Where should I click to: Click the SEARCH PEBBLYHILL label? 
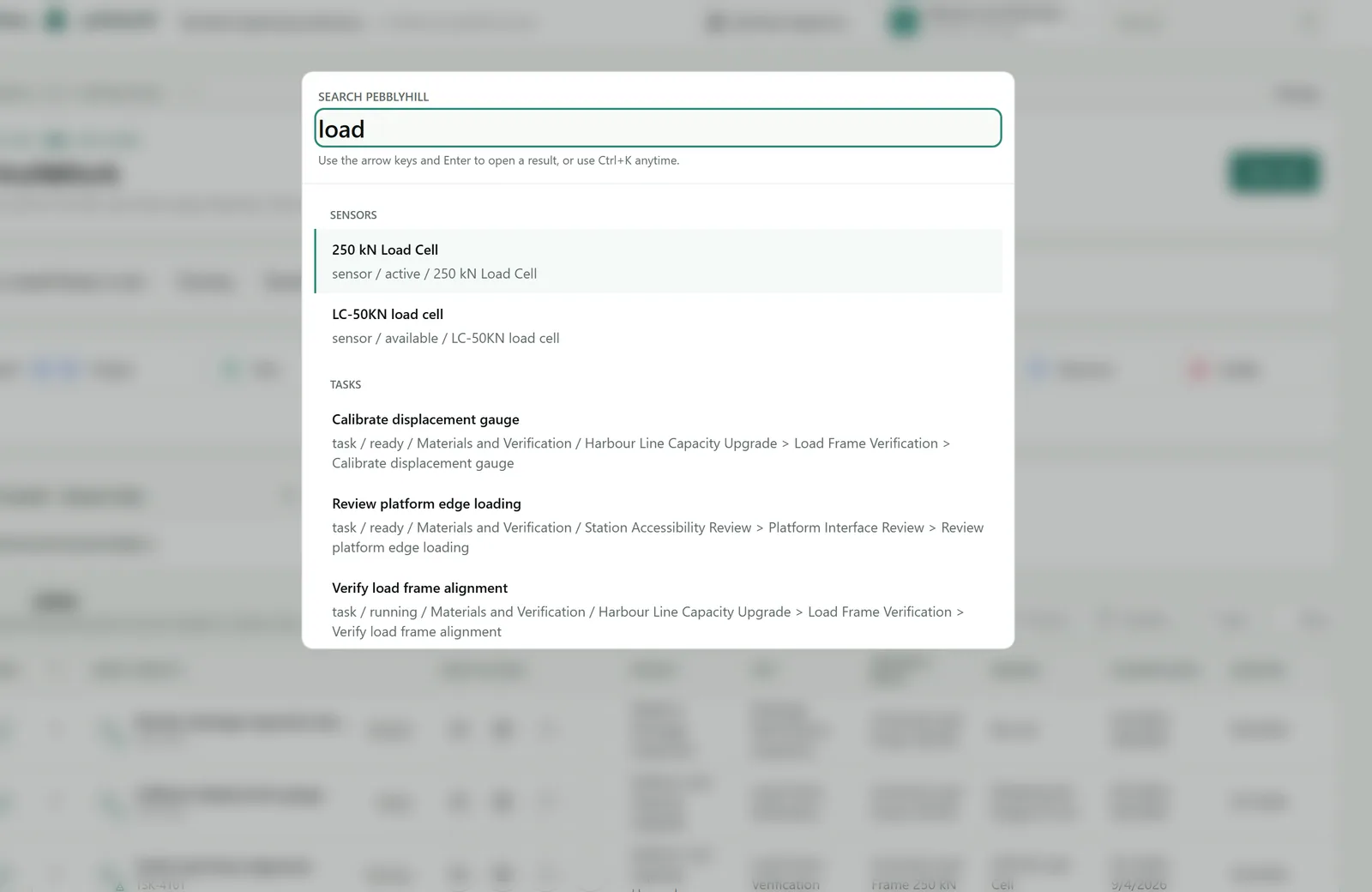click(x=373, y=97)
